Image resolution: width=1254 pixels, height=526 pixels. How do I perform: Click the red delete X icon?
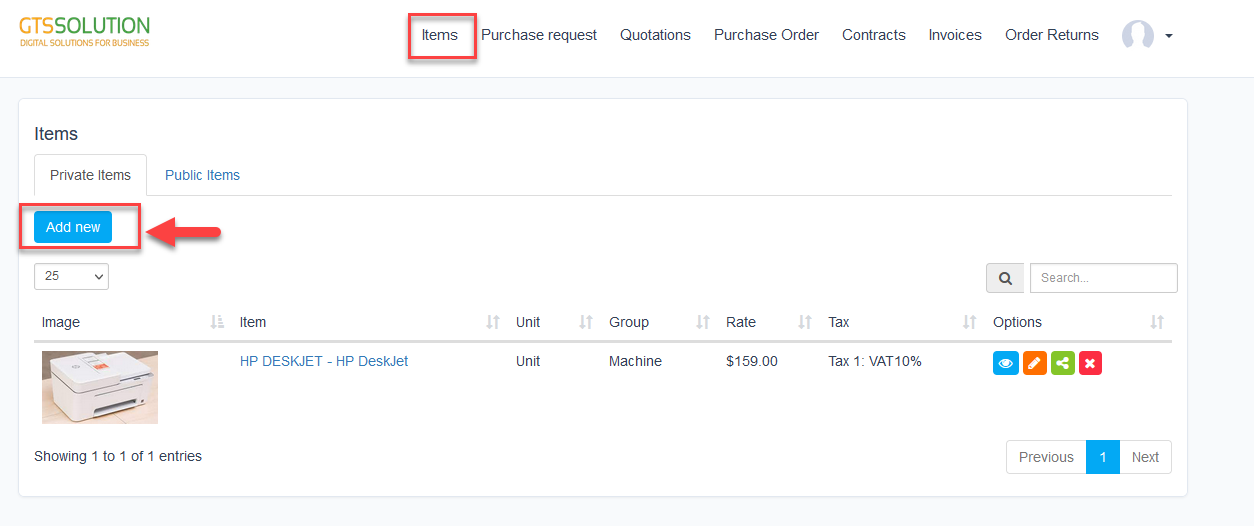click(x=1090, y=363)
